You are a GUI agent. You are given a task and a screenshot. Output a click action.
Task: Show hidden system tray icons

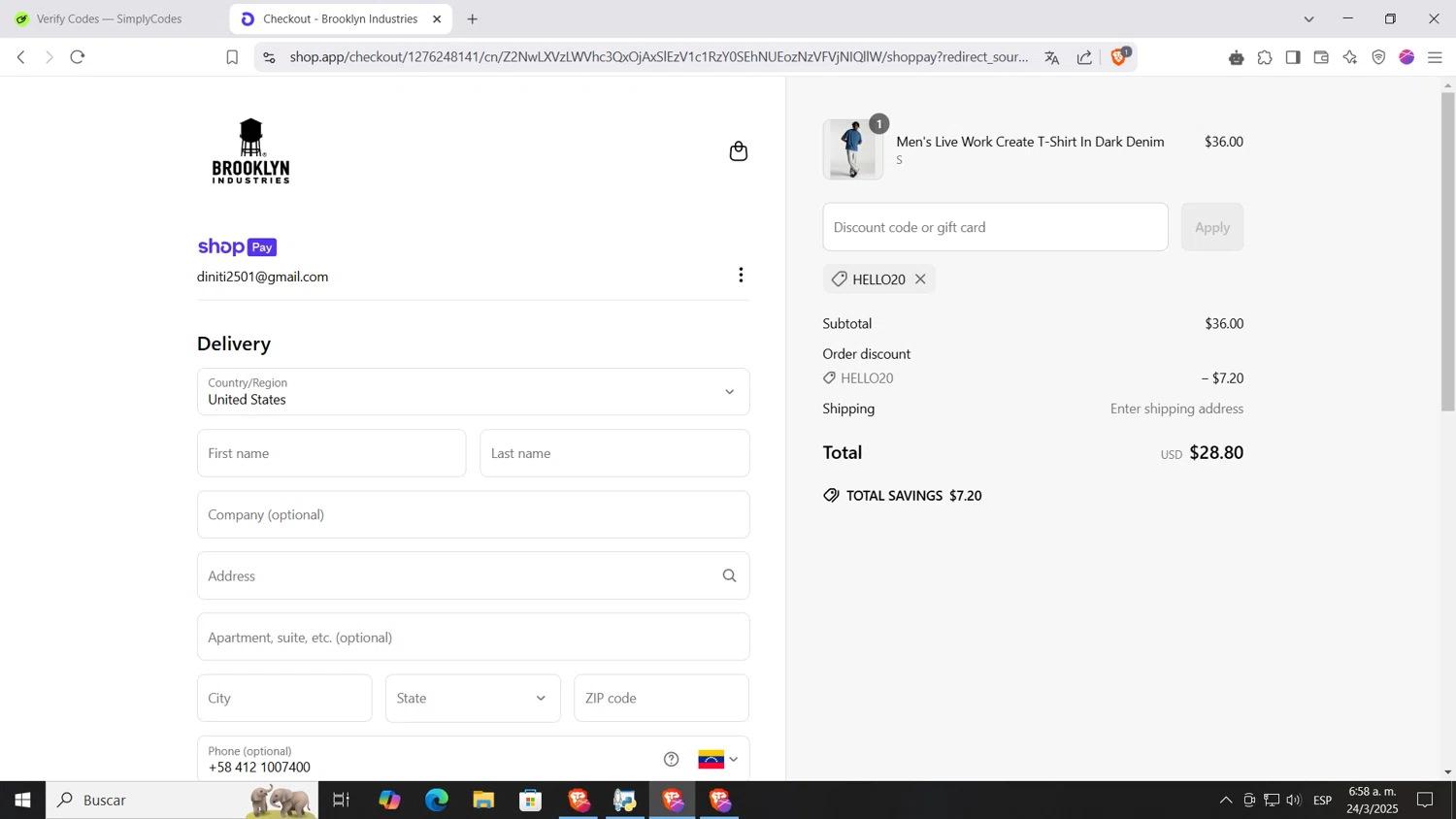tap(1226, 800)
